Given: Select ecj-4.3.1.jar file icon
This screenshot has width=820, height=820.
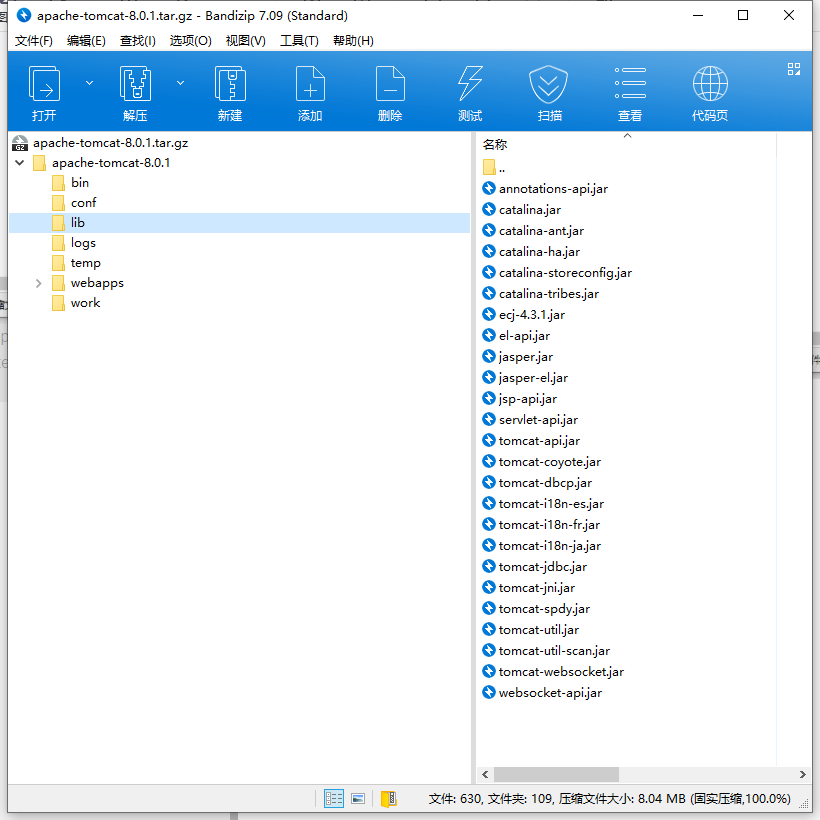Looking at the screenshot, I should pos(488,314).
